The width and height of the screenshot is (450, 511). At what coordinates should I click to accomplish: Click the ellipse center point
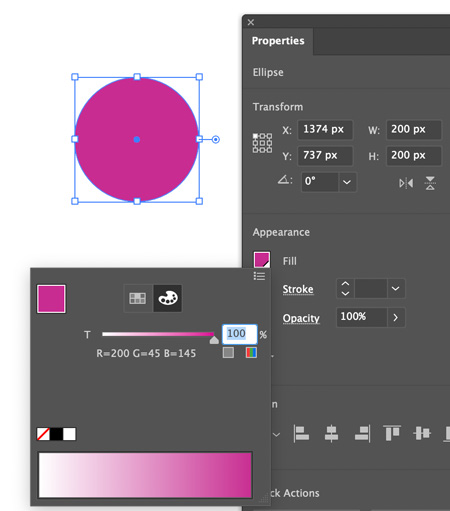pos(137,139)
